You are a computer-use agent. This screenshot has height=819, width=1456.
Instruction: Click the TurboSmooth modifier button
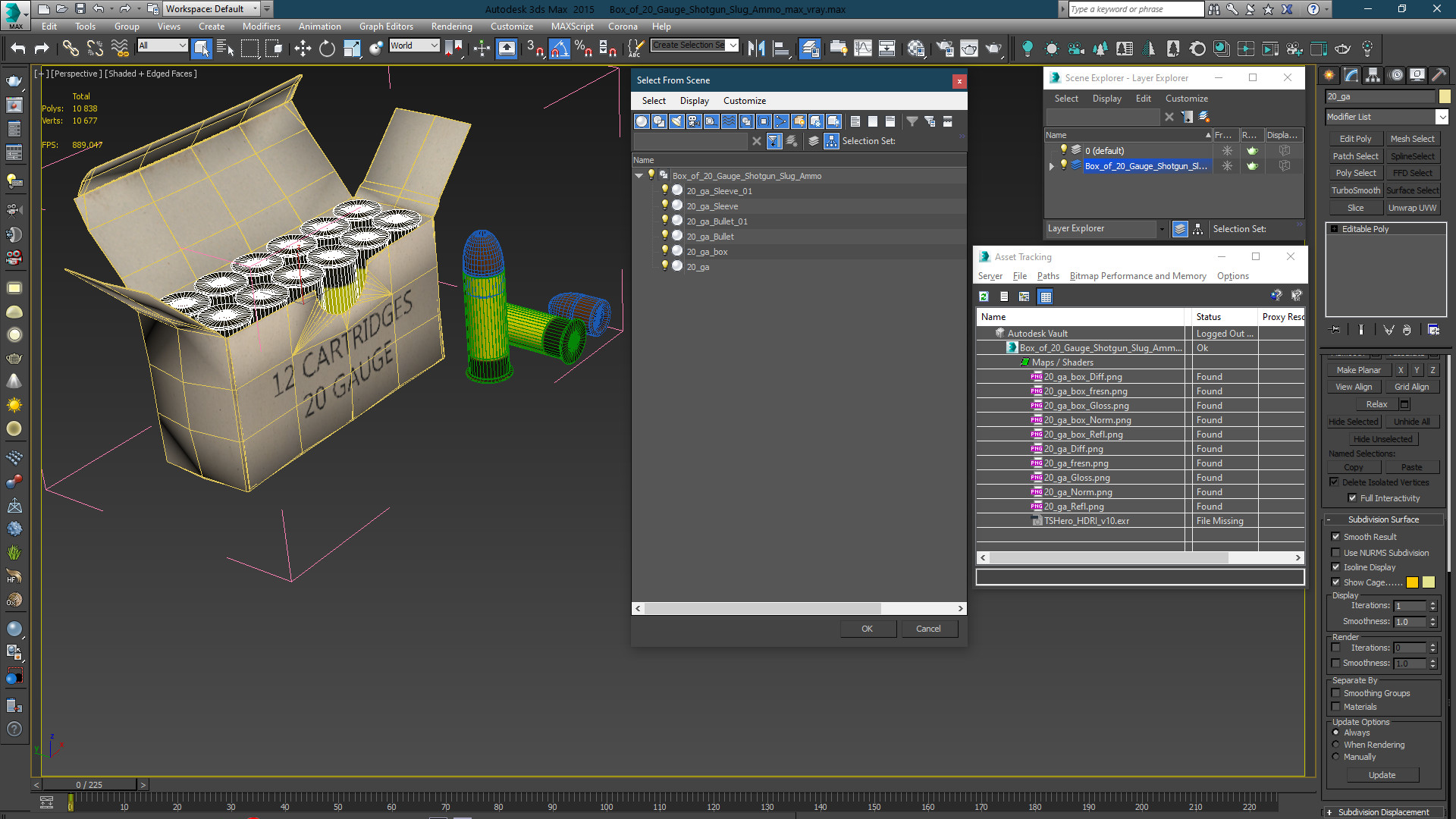point(1355,190)
